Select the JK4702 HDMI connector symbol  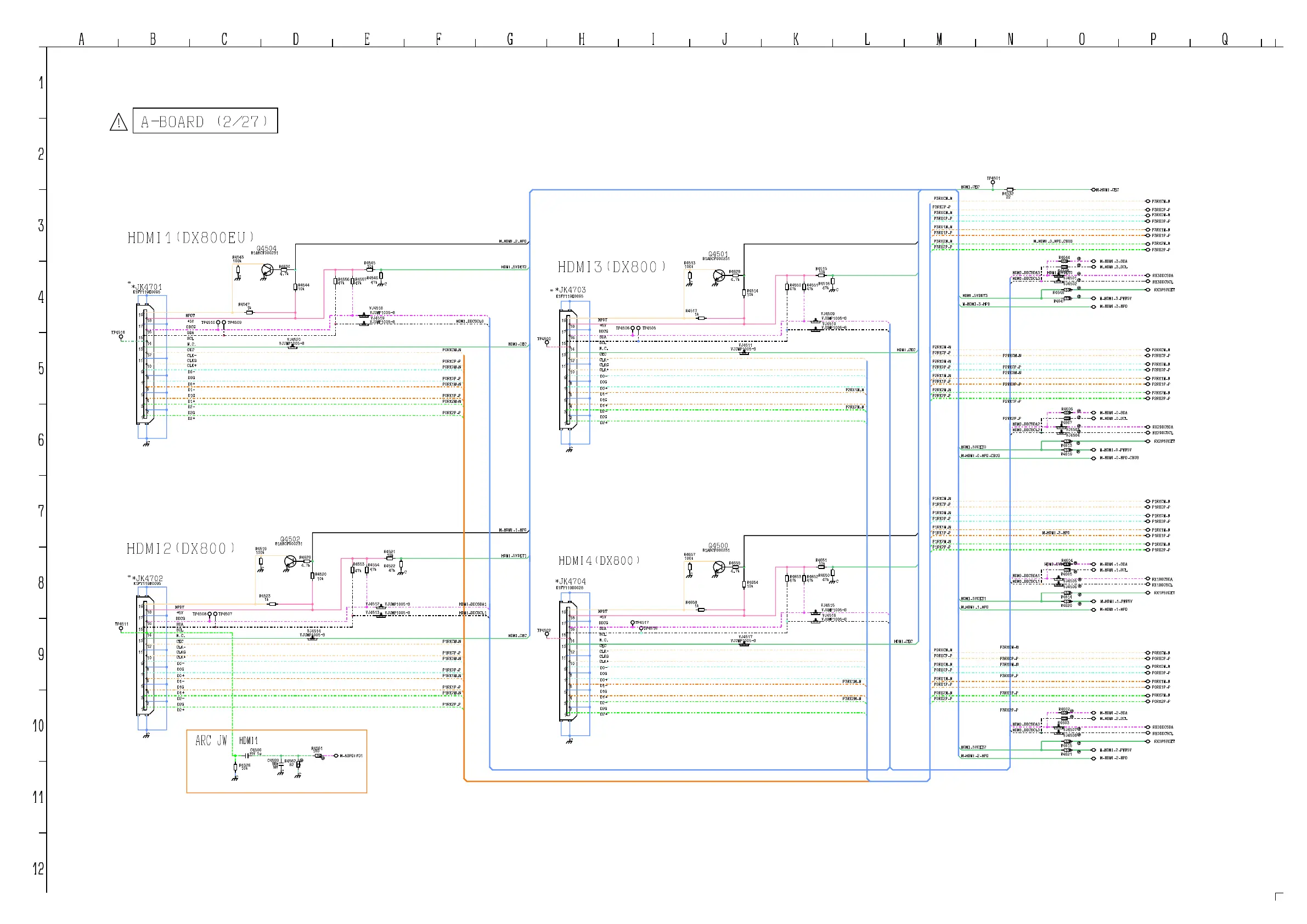(145, 655)
